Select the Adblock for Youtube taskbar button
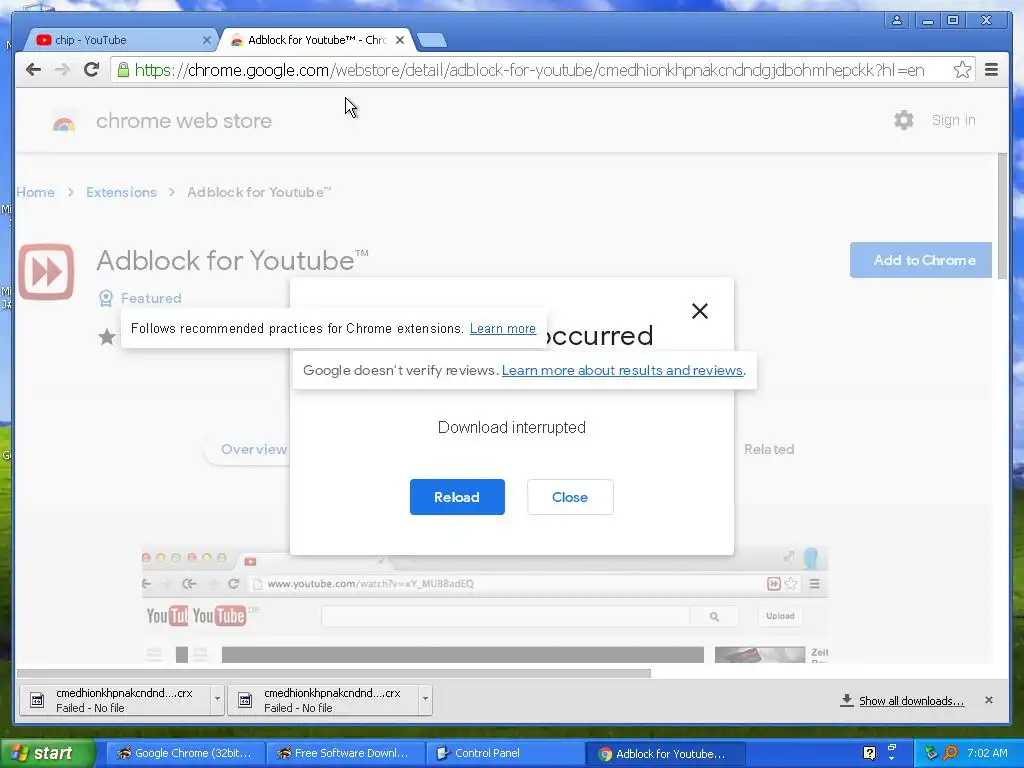This screenshot has height=768, width=1024. coord(664,753)
